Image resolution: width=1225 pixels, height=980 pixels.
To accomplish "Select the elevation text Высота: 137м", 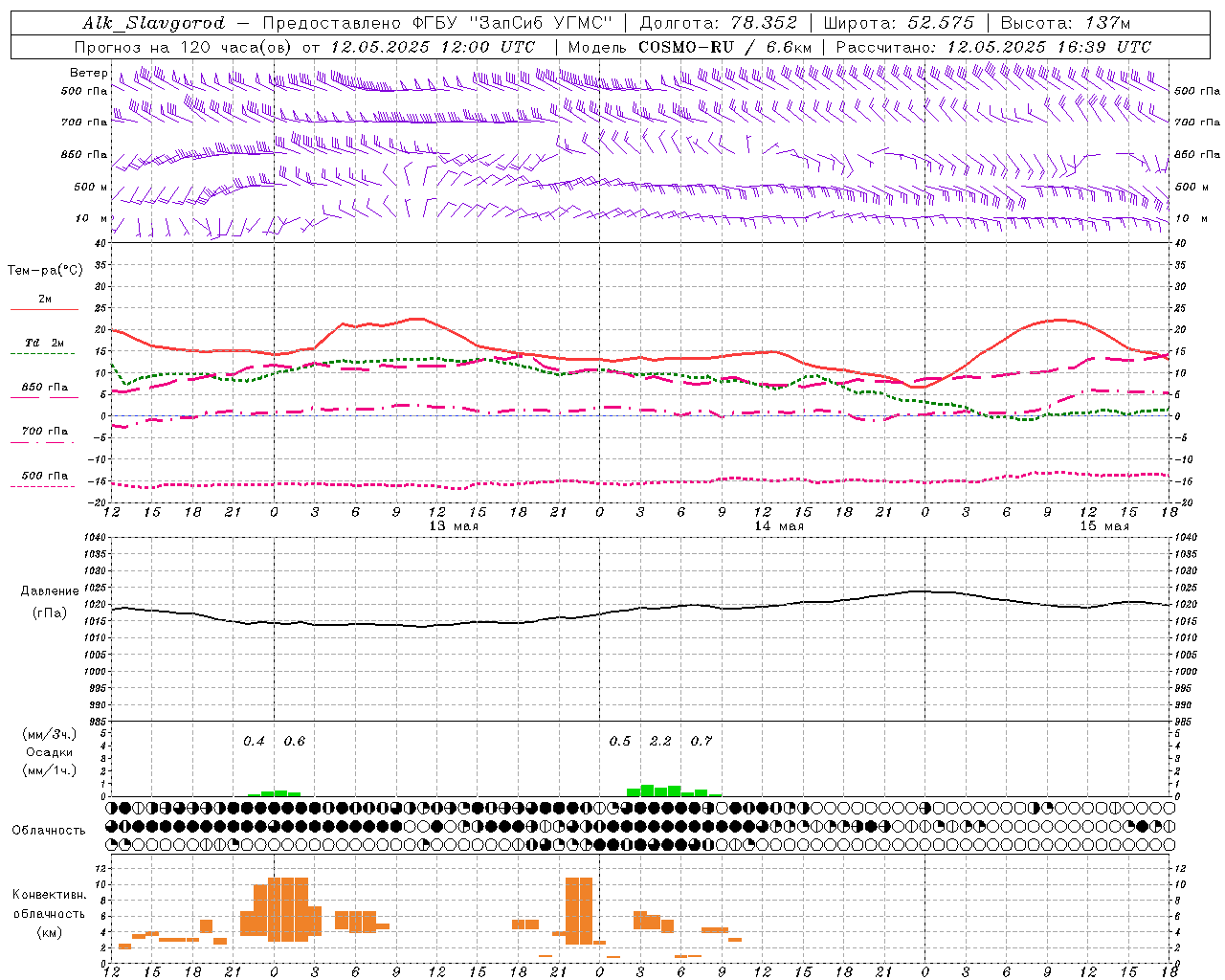I will (1065, 23).
